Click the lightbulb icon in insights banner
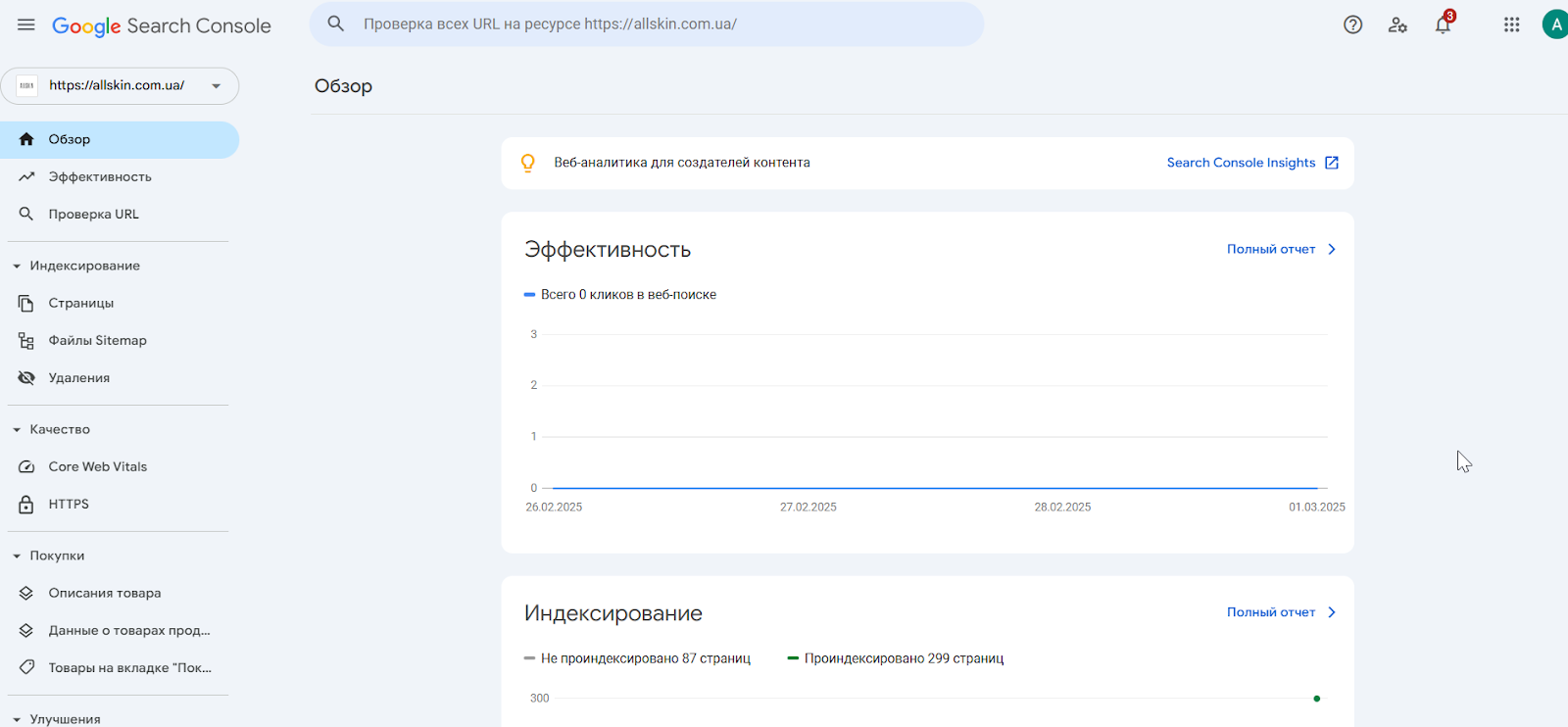This screenshot has width=1568, height=727. click(x=528, y=163)
